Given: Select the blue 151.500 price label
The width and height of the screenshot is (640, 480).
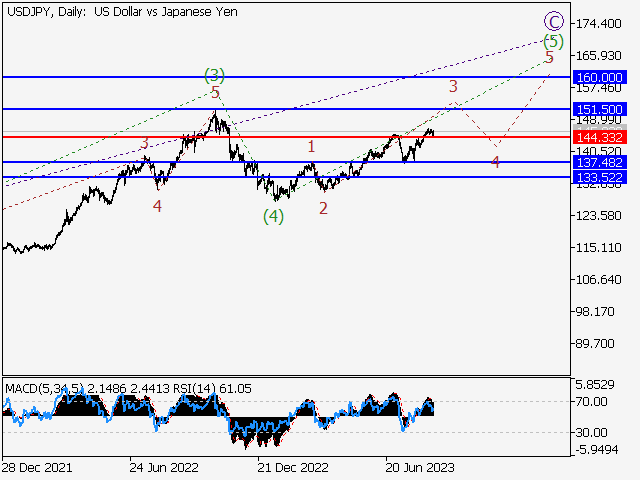Looking at the screenshot, I should click(600, 109).
